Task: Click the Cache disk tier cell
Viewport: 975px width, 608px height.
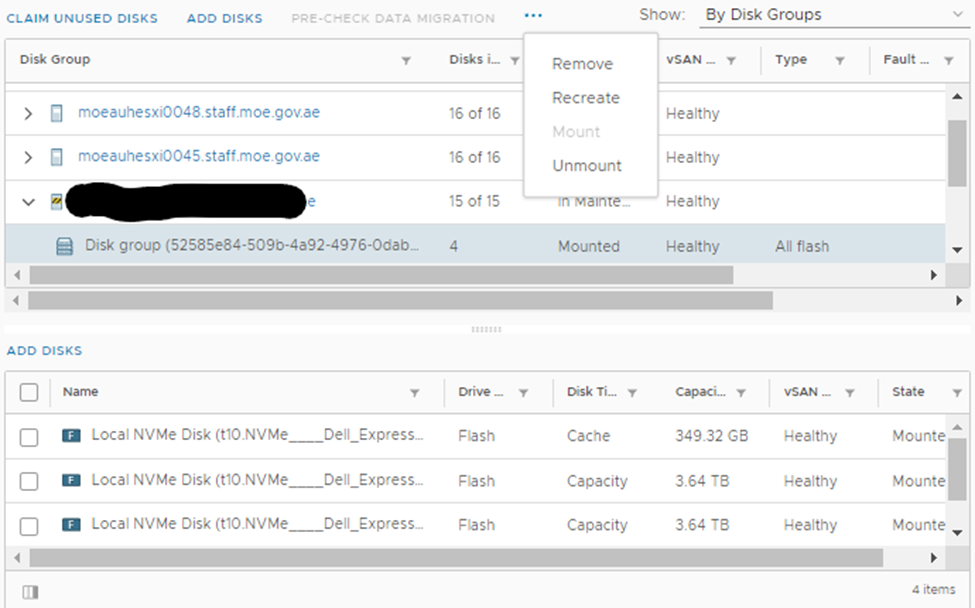Action: pyautogui.click(x=588, y=436)
